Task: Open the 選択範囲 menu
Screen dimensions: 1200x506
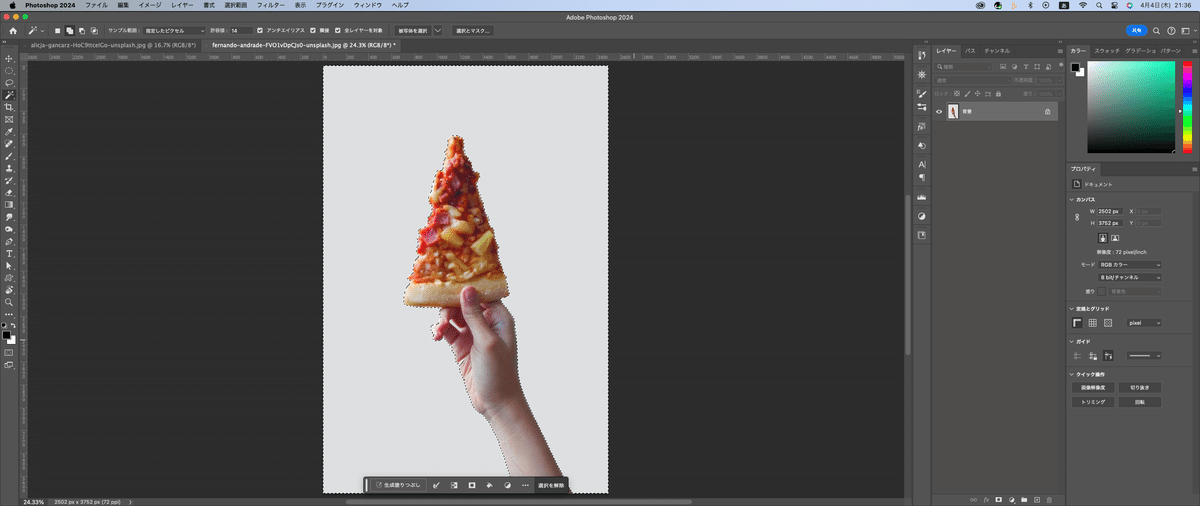Action: [x=236, y=5]
